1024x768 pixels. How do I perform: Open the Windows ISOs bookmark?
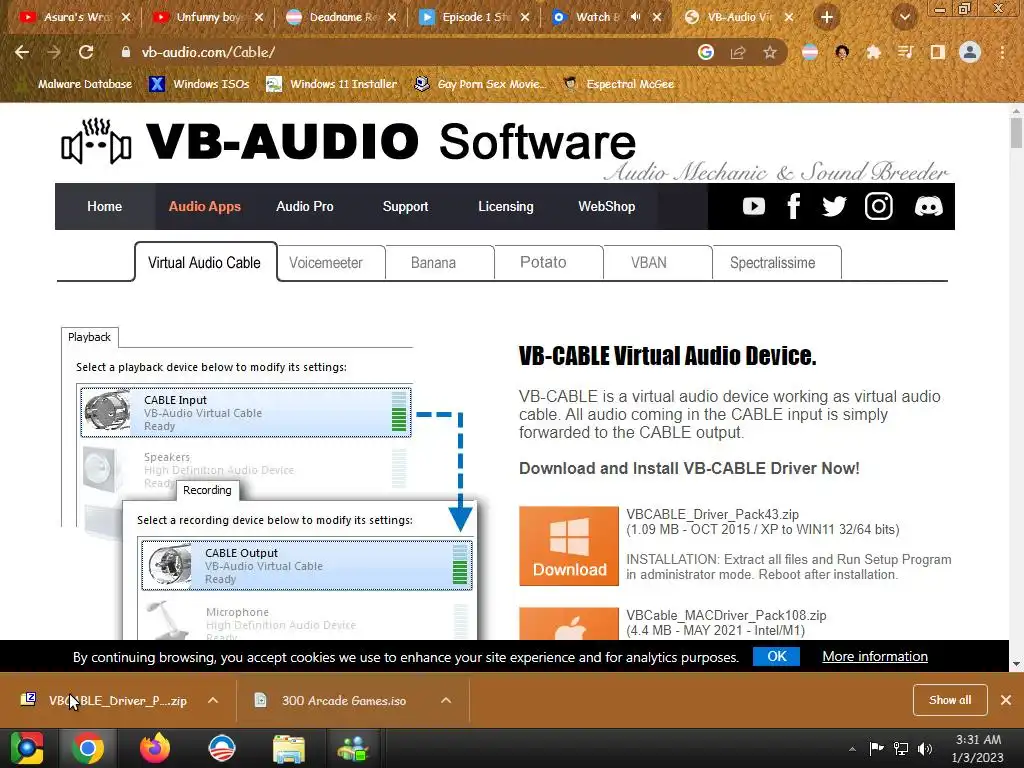(x=199, y=84)
